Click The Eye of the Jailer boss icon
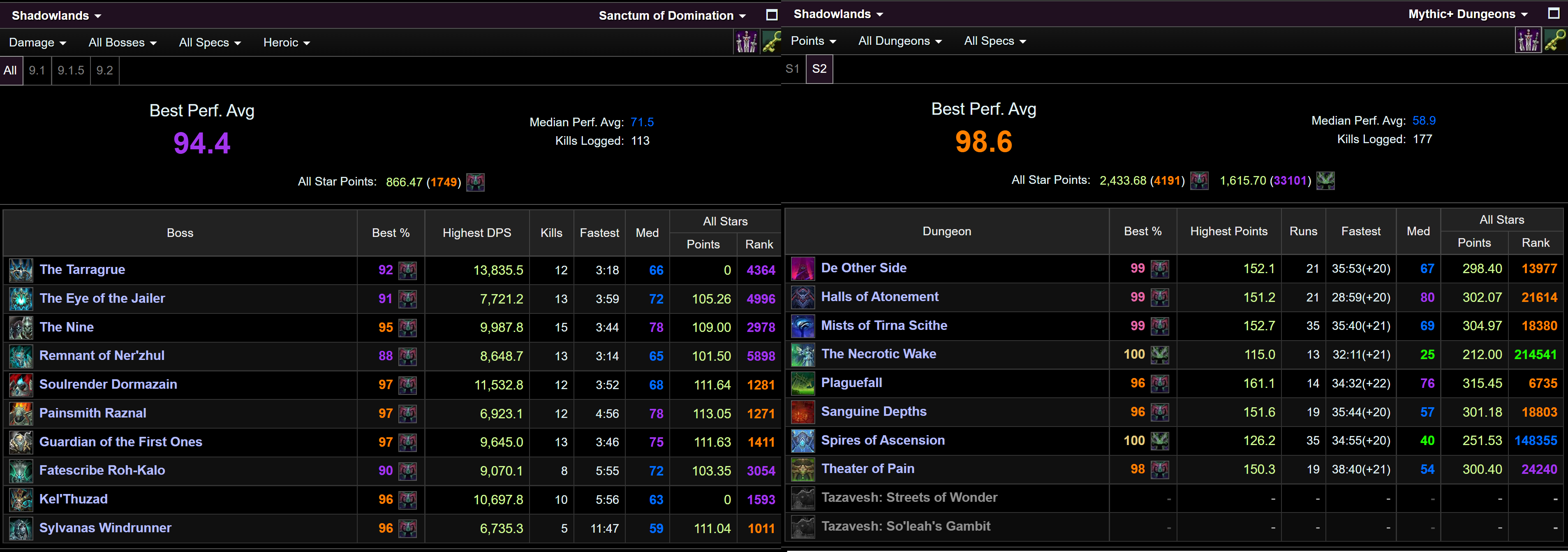This screenshot has width=1568, height=552. (x=21, y=299)
